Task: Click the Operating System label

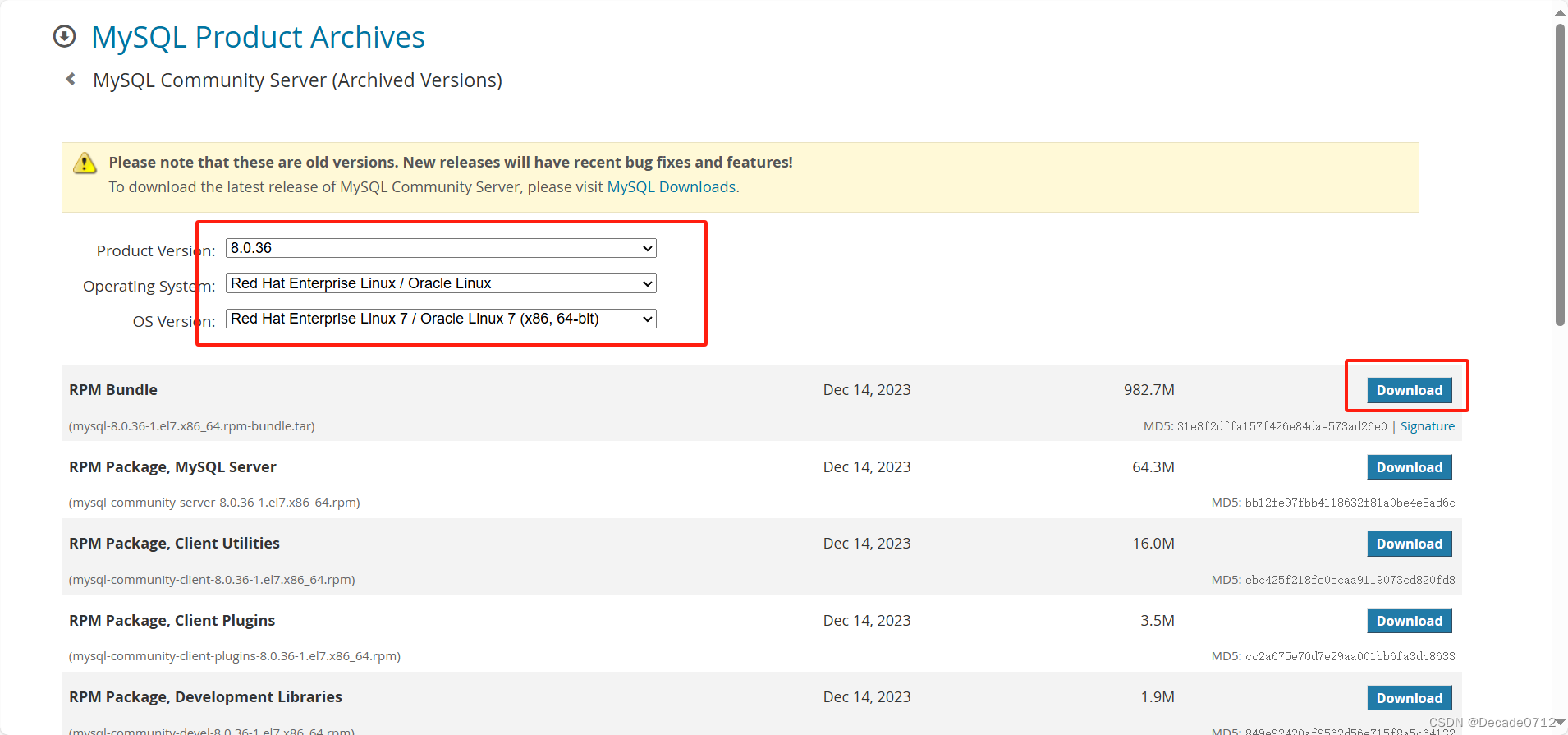Action: click(x=149, y=286)
